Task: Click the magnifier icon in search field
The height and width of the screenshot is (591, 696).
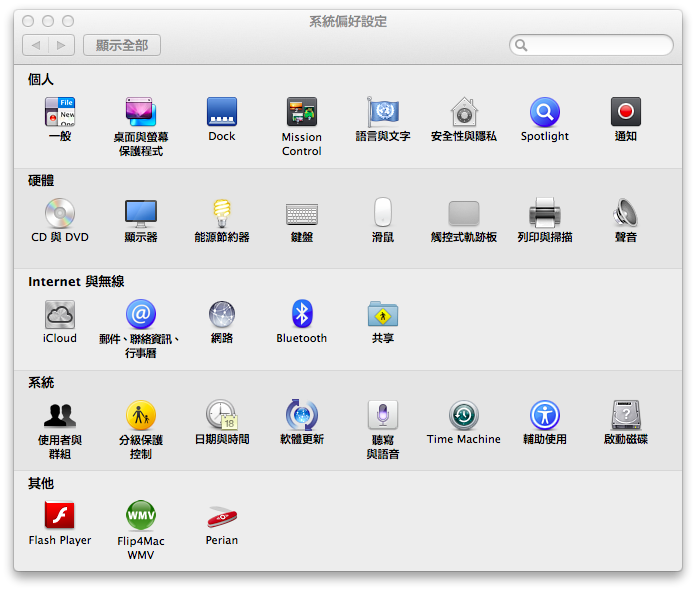Action: click(x=521, y=45)
